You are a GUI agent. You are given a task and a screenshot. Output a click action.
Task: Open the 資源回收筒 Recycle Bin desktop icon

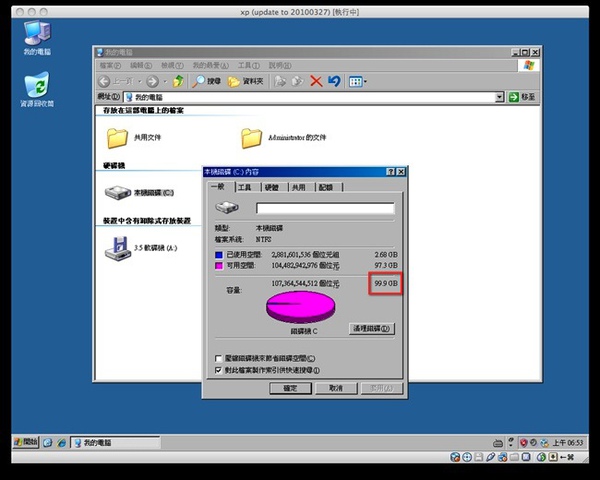[x=37, y=89]
